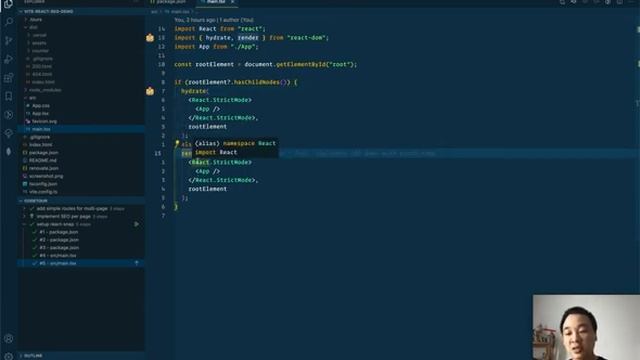Screen dimensions: 640x360
Task: Click CodeTour bubble beside the hydrate( line
Action: coord(150,91)
